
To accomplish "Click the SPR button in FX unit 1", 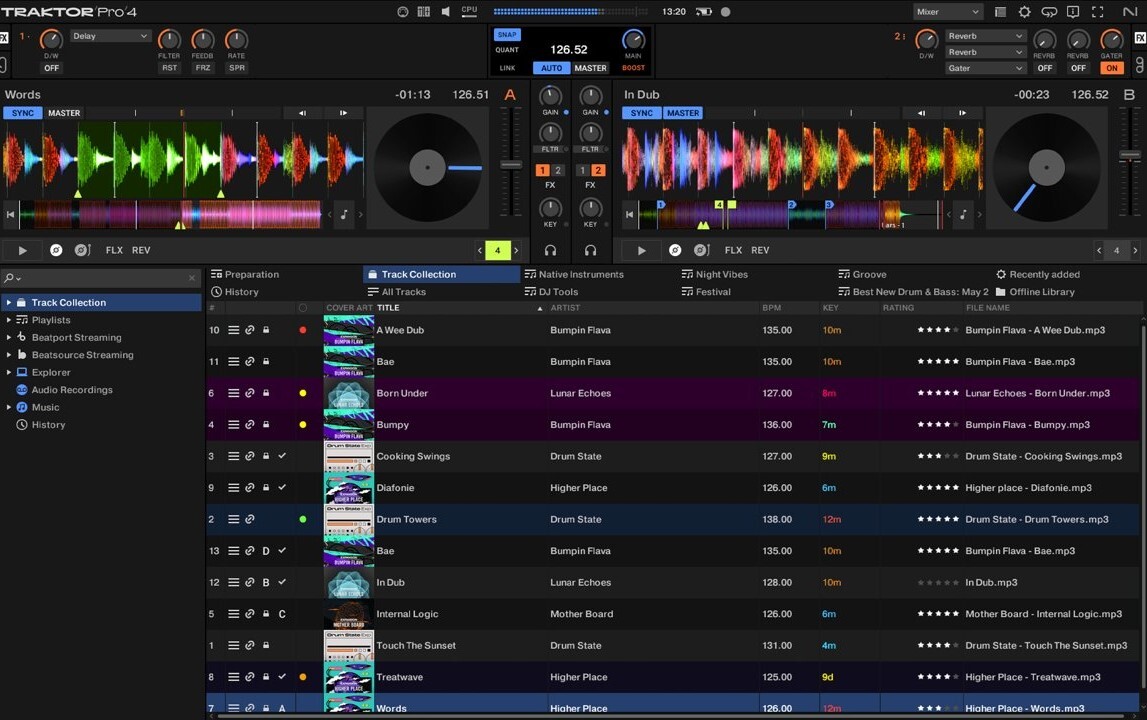I will click(x=237, y=68).
